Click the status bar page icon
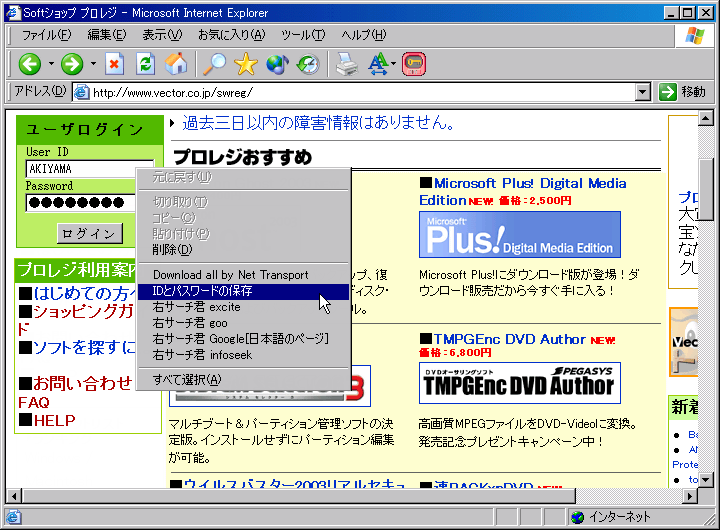 pos(13,517)
